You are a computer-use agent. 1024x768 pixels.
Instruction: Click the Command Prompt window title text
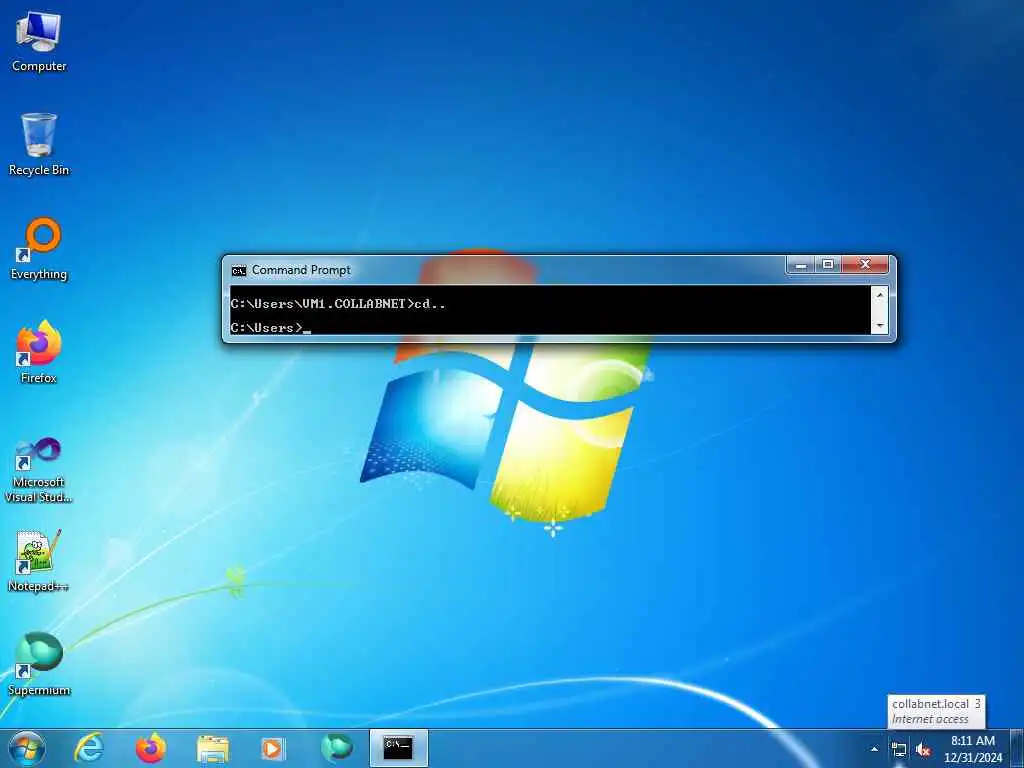(301, 270)
